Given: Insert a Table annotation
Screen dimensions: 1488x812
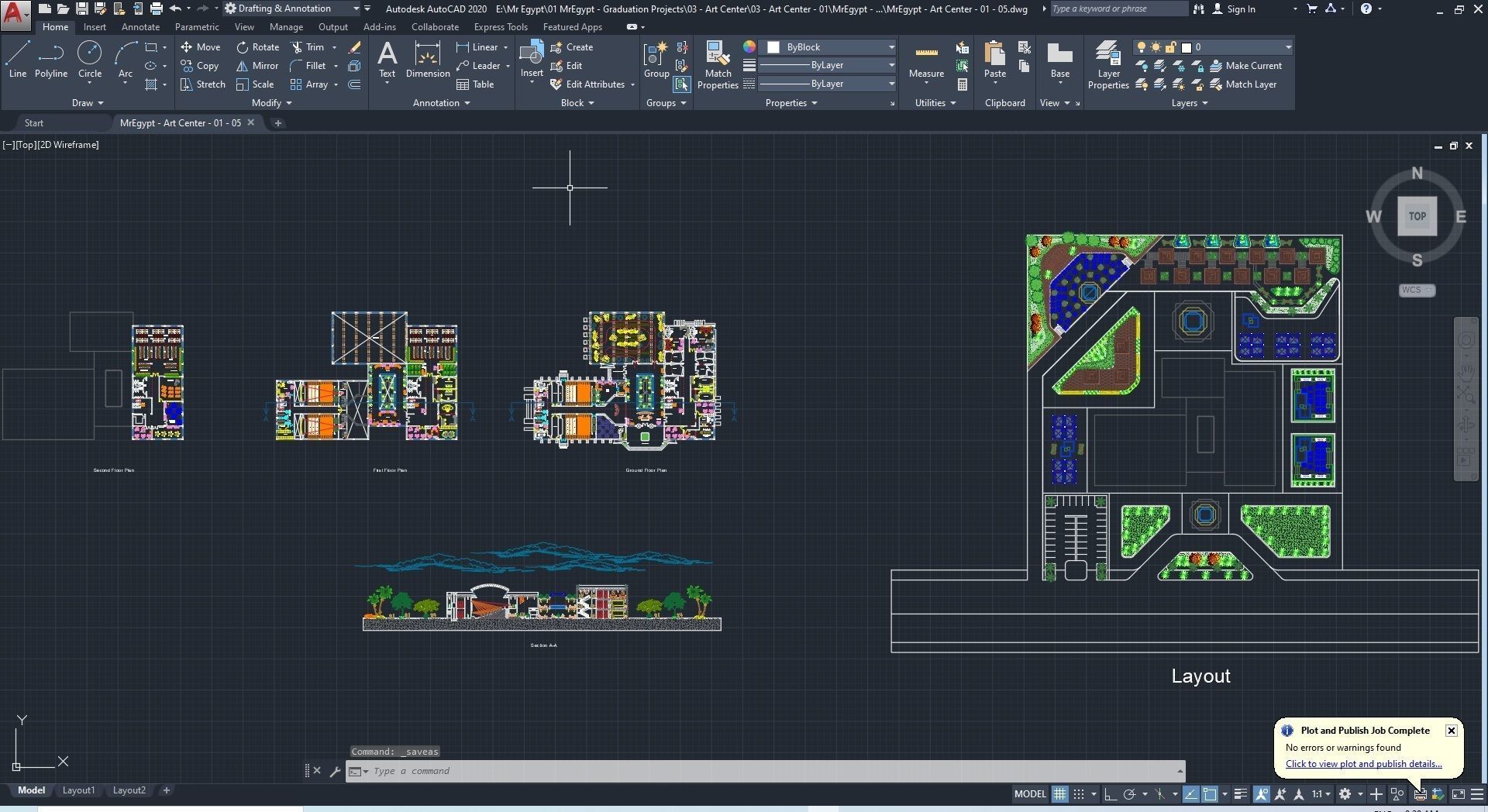Looking at the screenshot, I should [475, 84].
